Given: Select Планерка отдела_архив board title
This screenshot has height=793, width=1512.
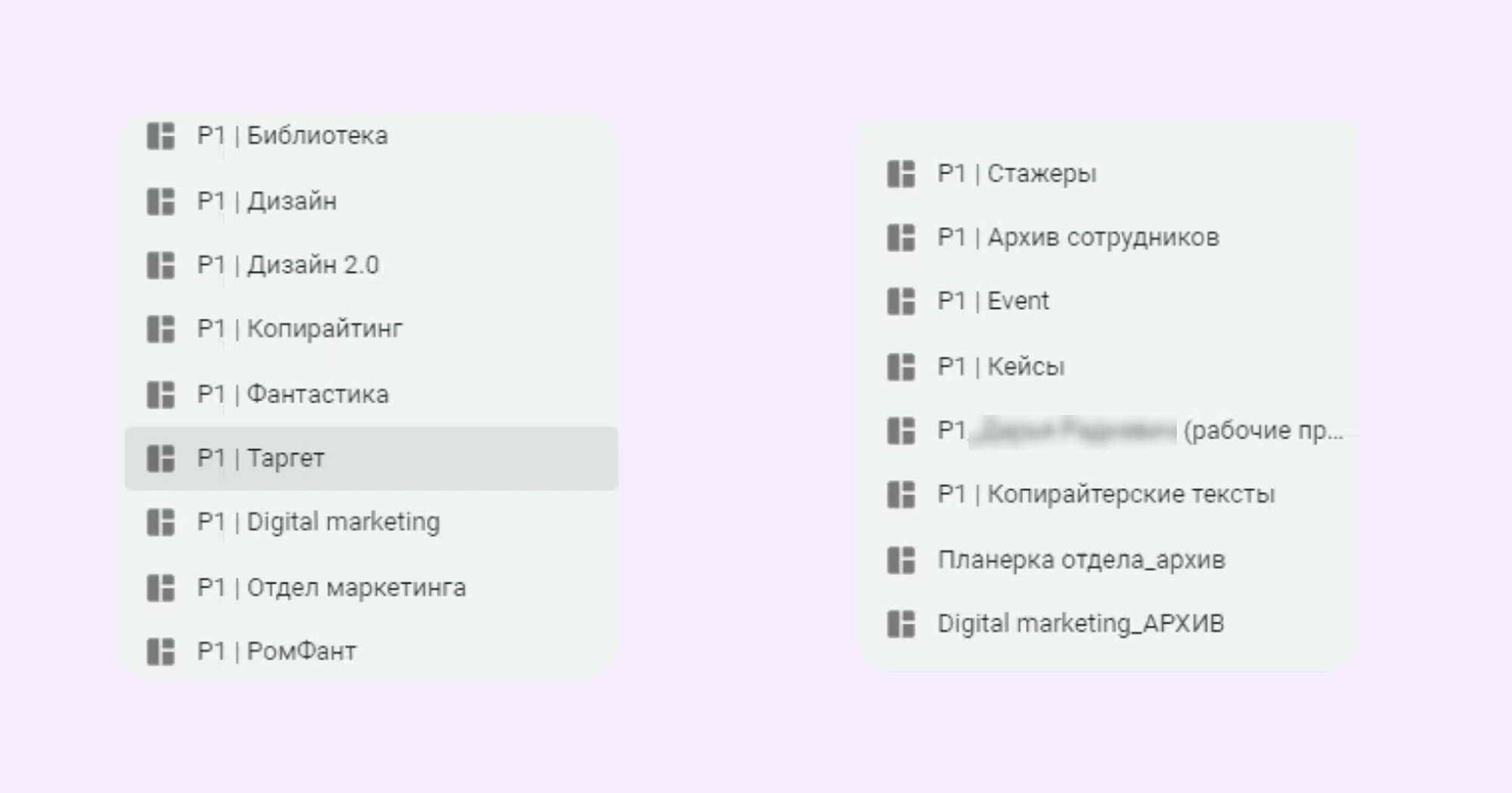Looking at the screenshot, I should (x=1081, y=560).
